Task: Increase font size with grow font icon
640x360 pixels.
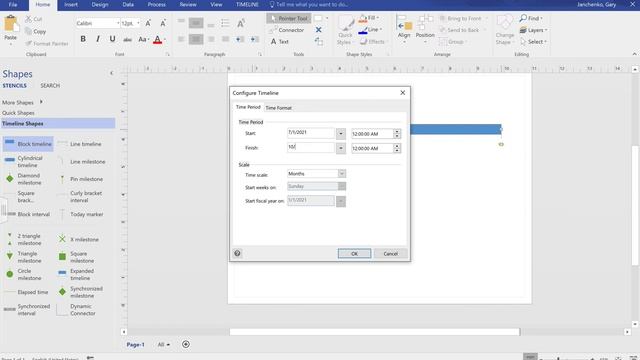Action: (x=148, y=23)
